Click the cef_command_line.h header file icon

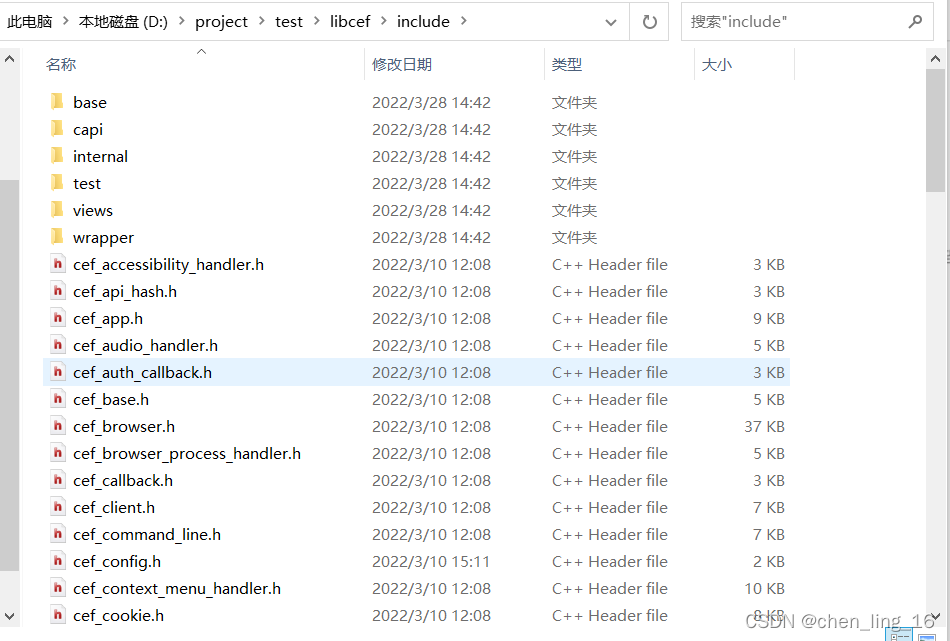(x=58, y=534)
